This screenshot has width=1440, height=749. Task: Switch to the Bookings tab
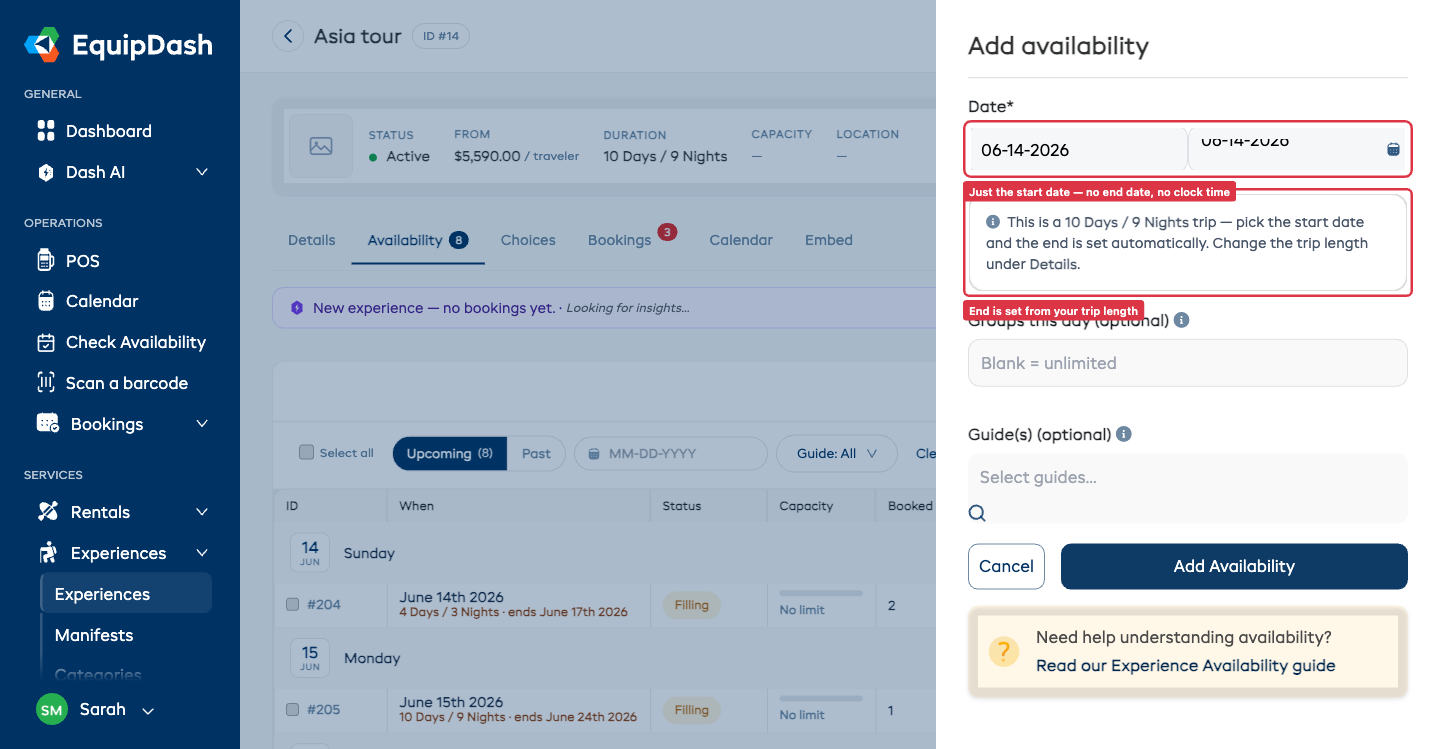click(620, 240)
